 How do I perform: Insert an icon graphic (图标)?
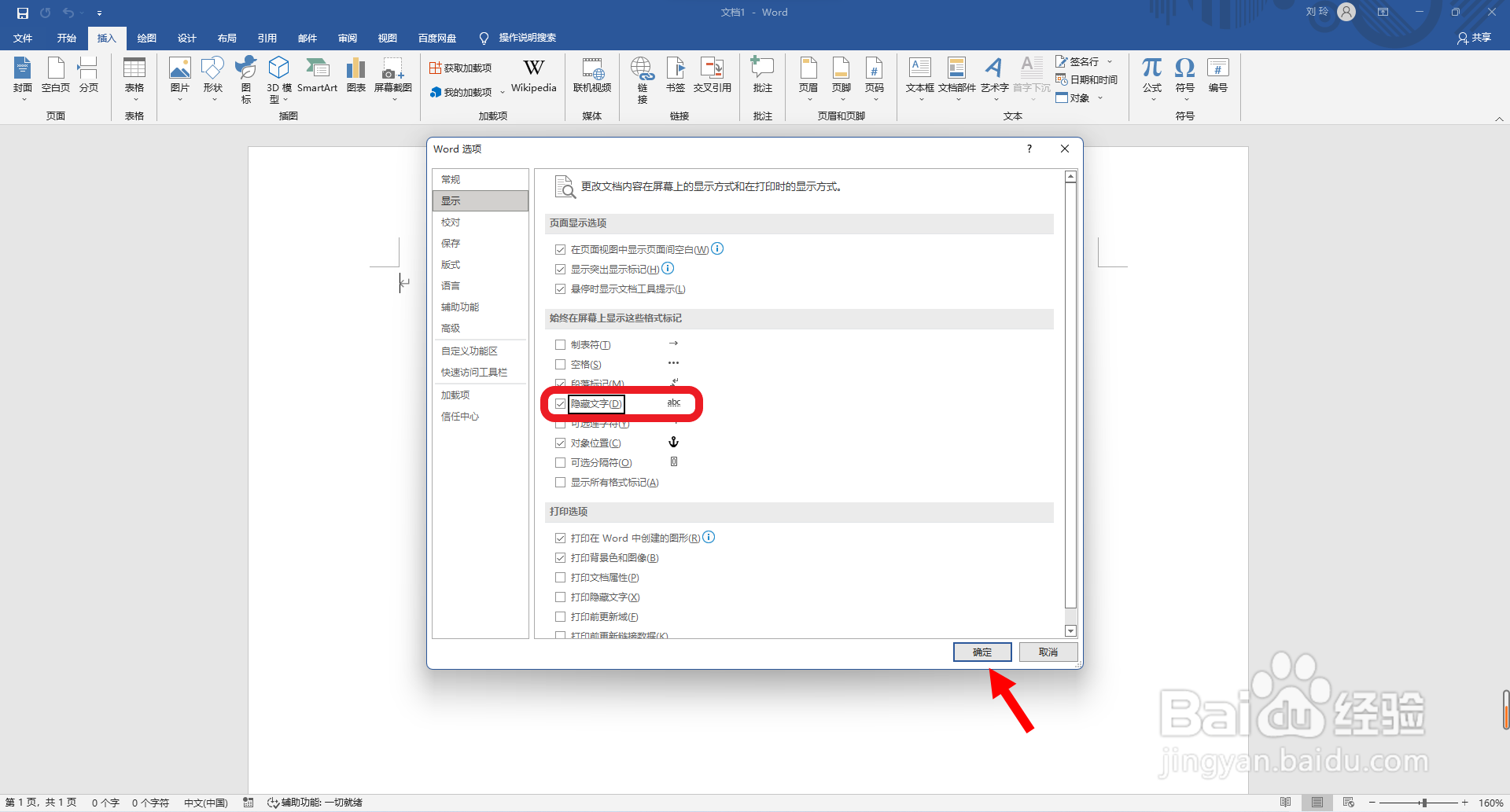point(246,79)
